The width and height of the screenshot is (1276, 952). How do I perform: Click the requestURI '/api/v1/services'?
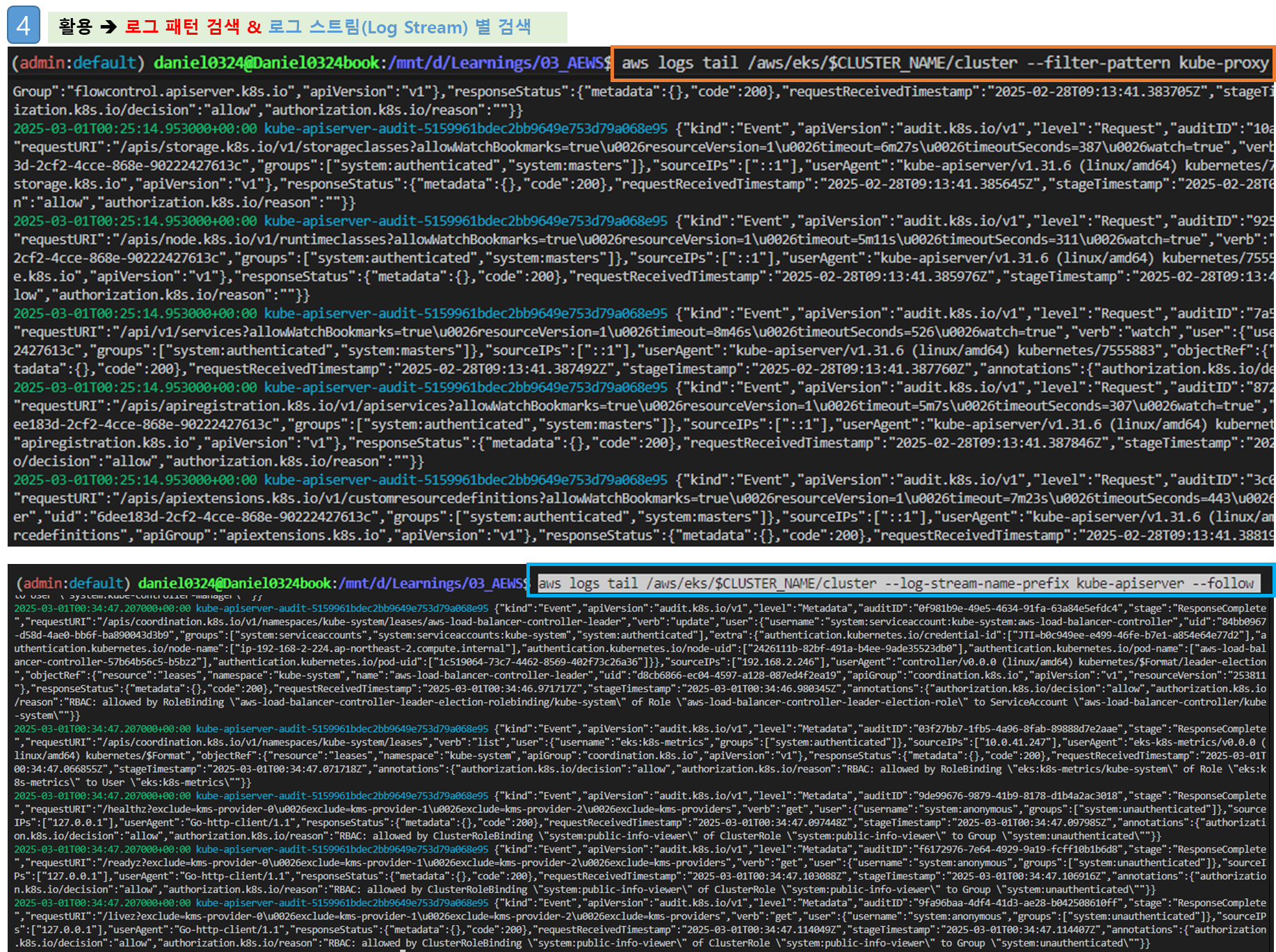coord(181,332)
